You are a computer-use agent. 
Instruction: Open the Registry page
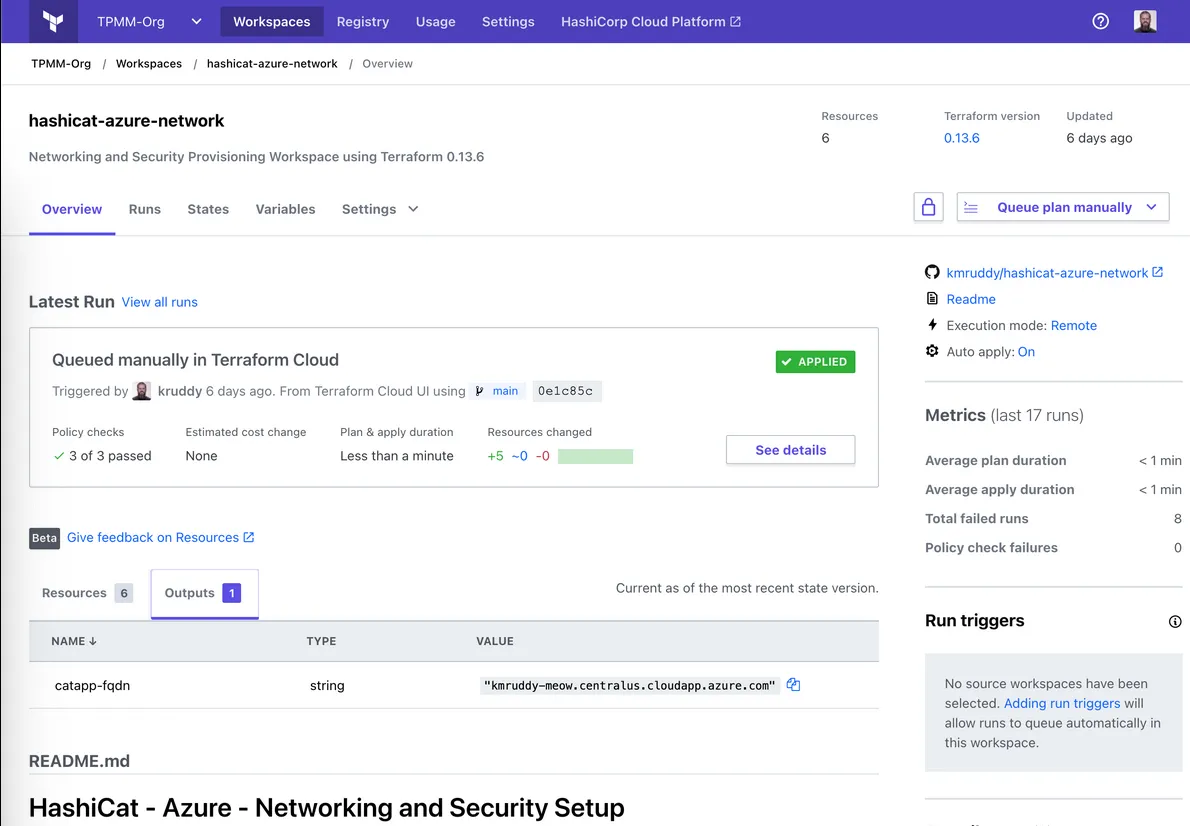pos(362,21)
